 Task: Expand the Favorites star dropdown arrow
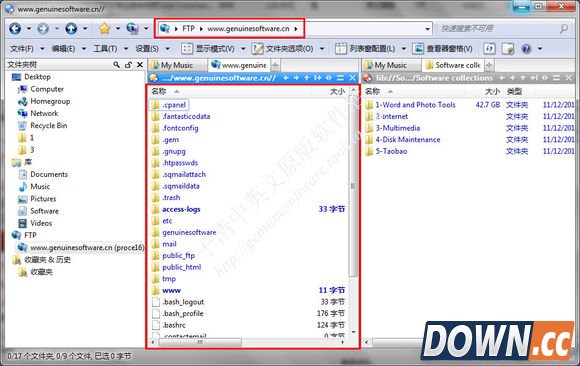click(118, 28)
